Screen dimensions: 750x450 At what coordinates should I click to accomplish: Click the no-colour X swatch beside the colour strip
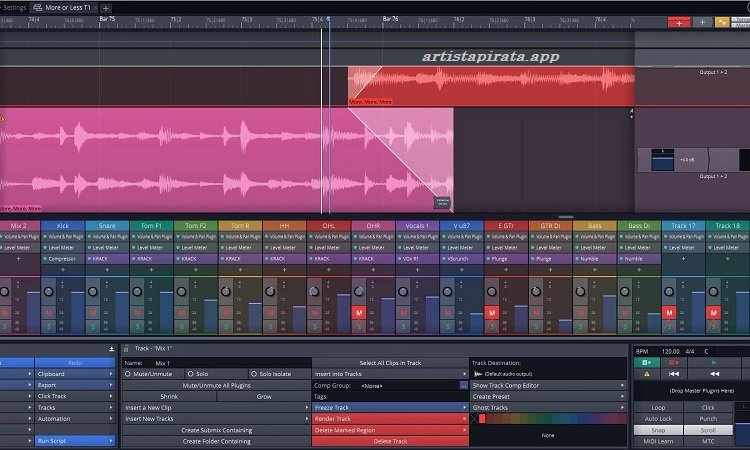pyautogui.click(x=474, y=419)
